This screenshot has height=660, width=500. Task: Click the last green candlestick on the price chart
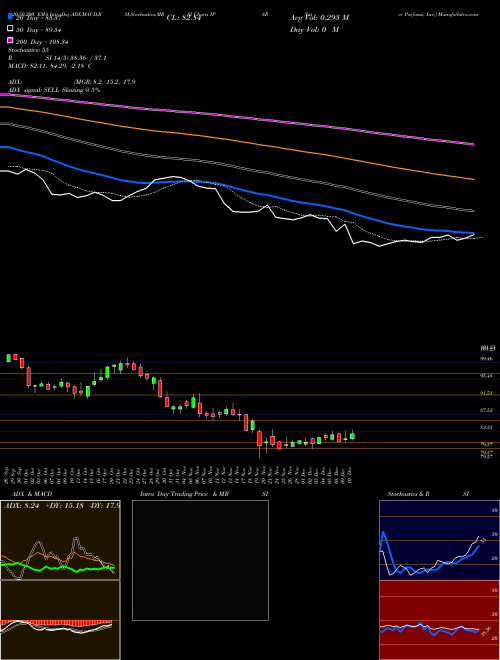(x=352, y=436)
